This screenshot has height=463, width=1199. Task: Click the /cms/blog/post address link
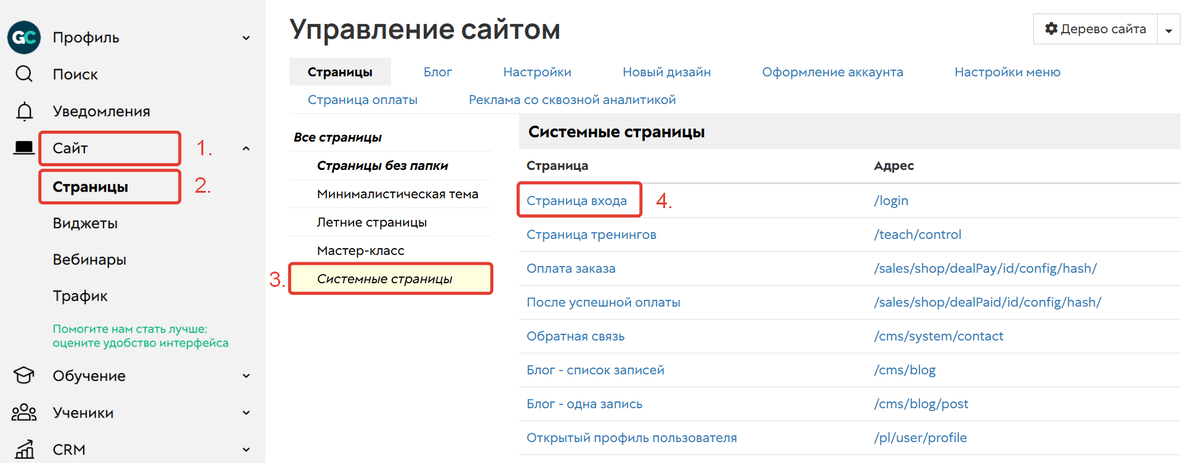[921, 403]
